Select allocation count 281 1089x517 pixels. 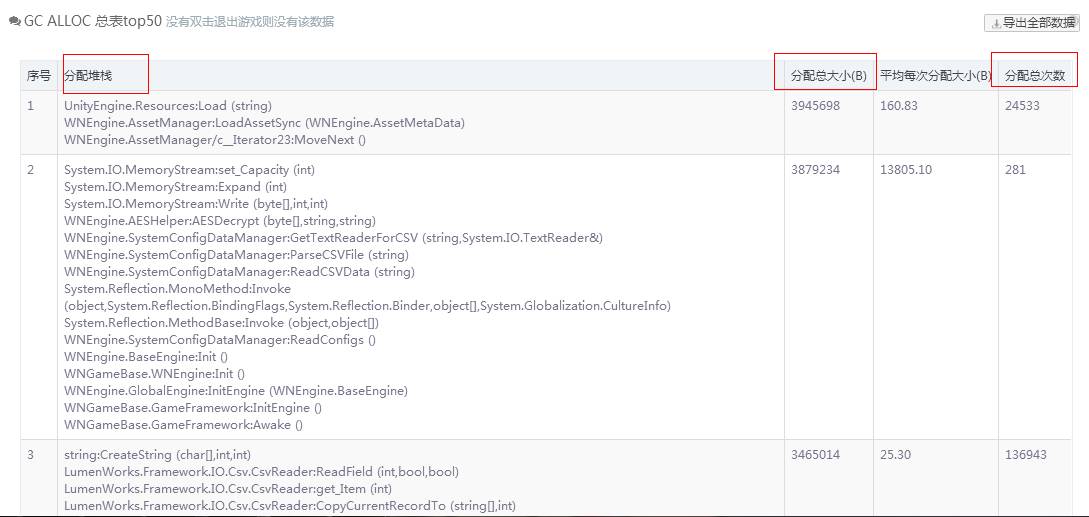pyautogui.click(x=1015, y=170)
